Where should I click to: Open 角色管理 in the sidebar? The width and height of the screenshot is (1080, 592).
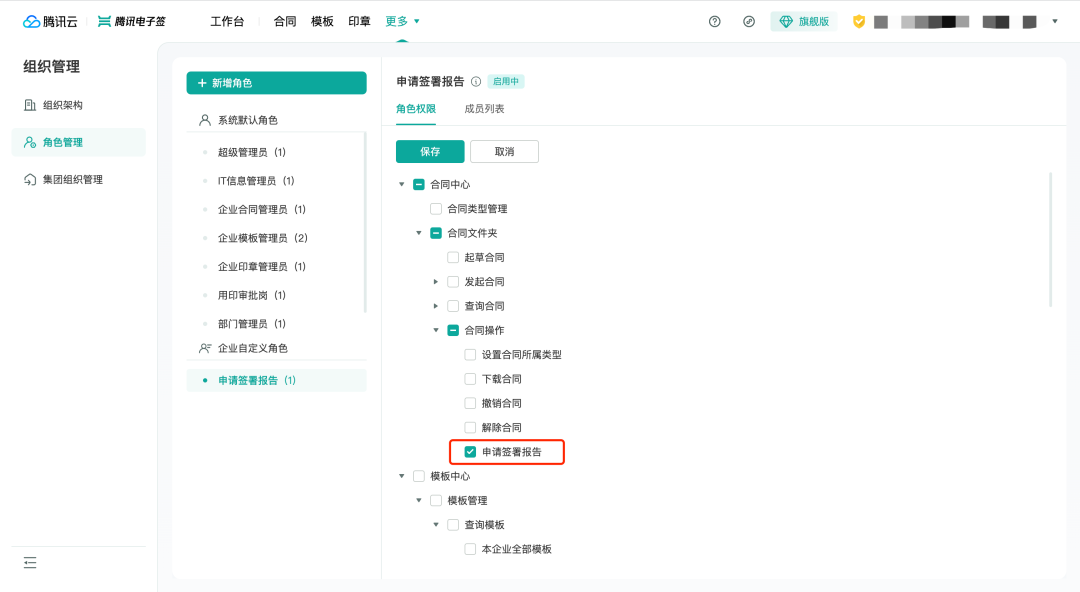(79, 142)
